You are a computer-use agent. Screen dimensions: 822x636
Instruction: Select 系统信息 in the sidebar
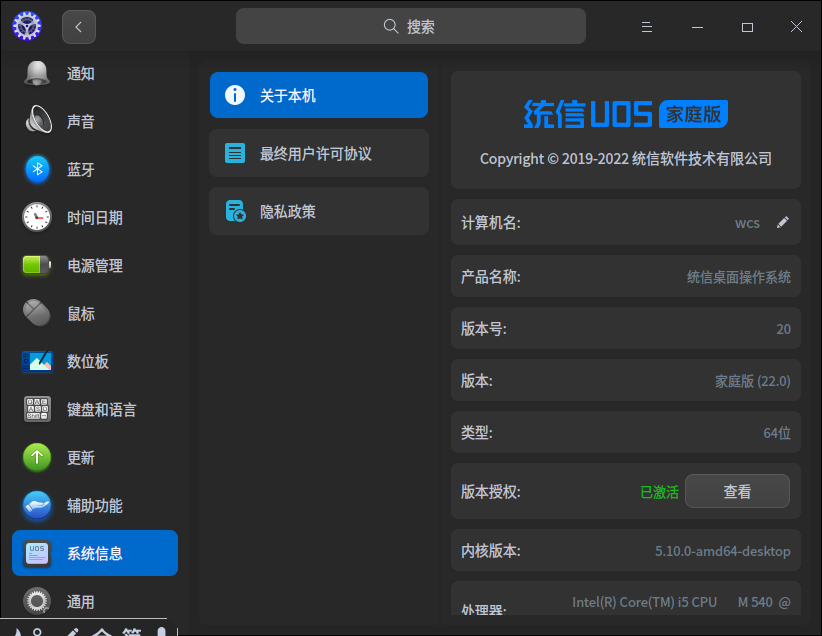coord(95,553)
